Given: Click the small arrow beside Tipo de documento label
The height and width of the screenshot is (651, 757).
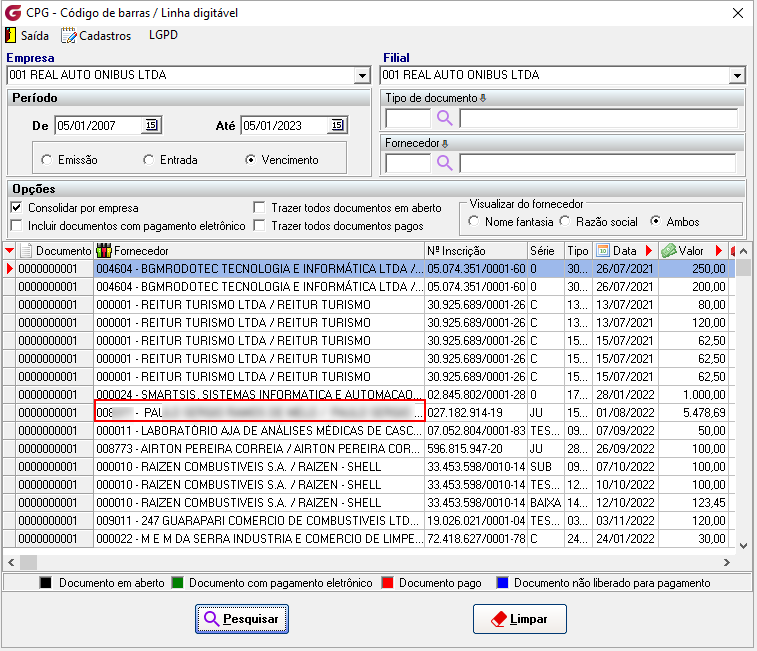Looking at the screenshot, I should [x=483, y=98].
